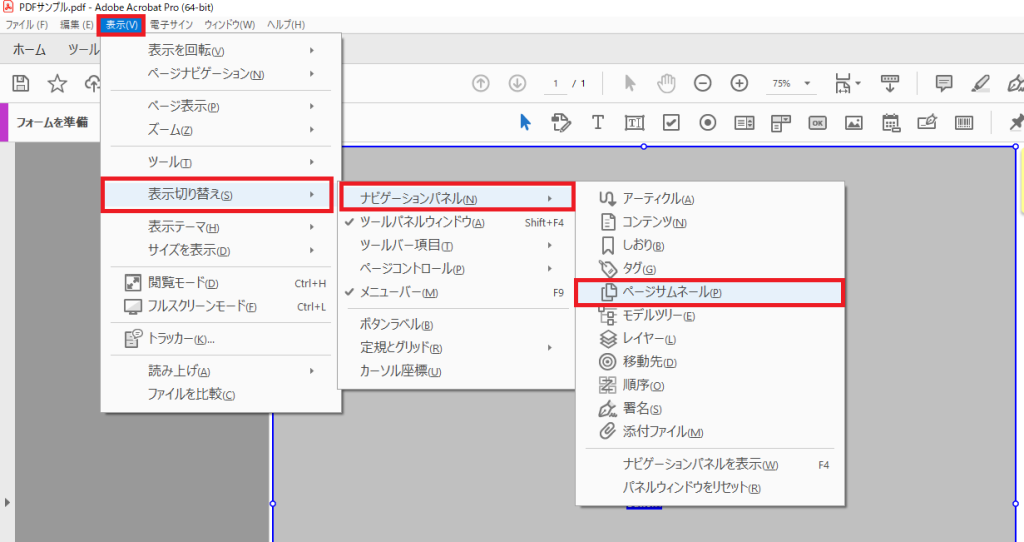Go to previous page with up arrow
The height and width of the screenshot is (542, 1024).
coord(481,84)
